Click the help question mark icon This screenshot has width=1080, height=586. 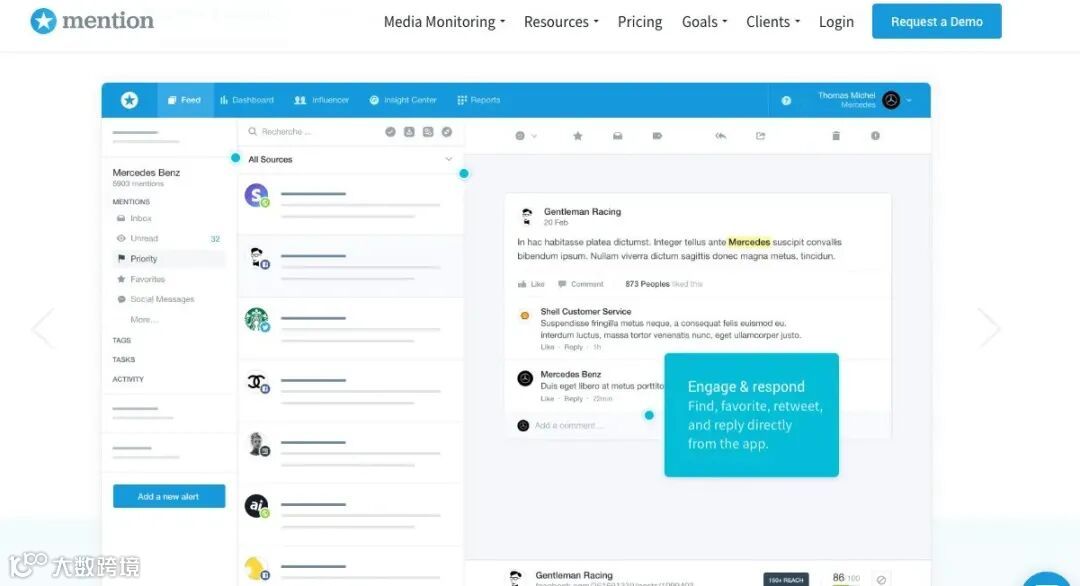(x=786, y=101)
